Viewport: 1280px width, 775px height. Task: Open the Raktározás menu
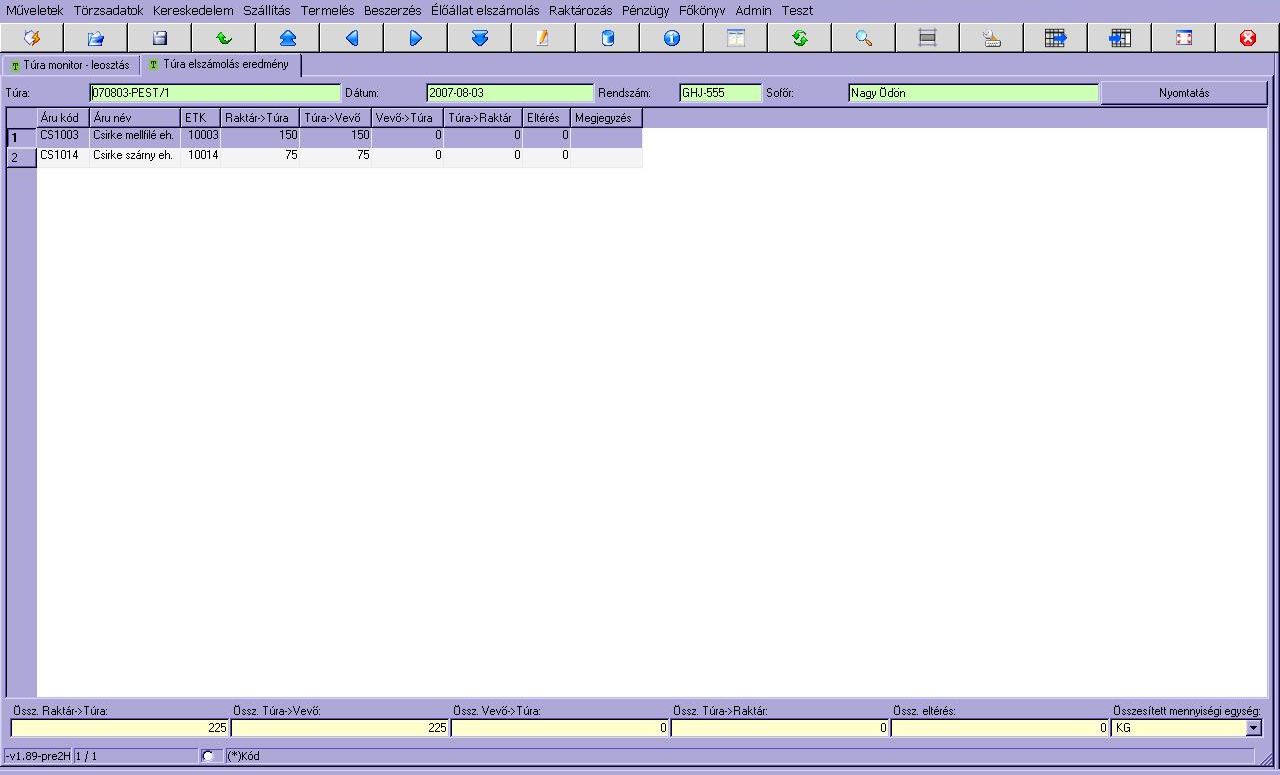[x=580, y=10]
